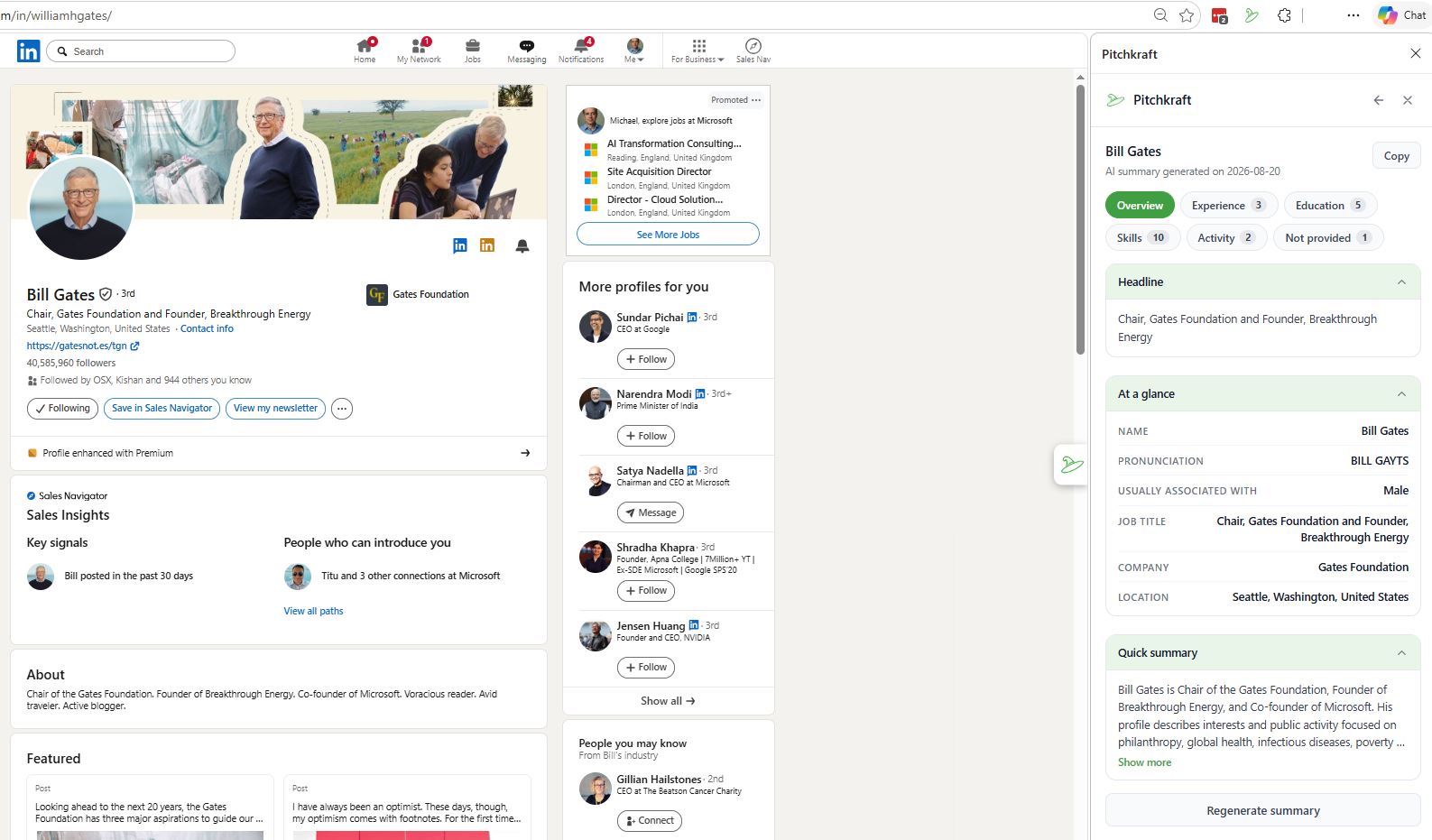Bookmark this page with the star icon

point(1187,15)
